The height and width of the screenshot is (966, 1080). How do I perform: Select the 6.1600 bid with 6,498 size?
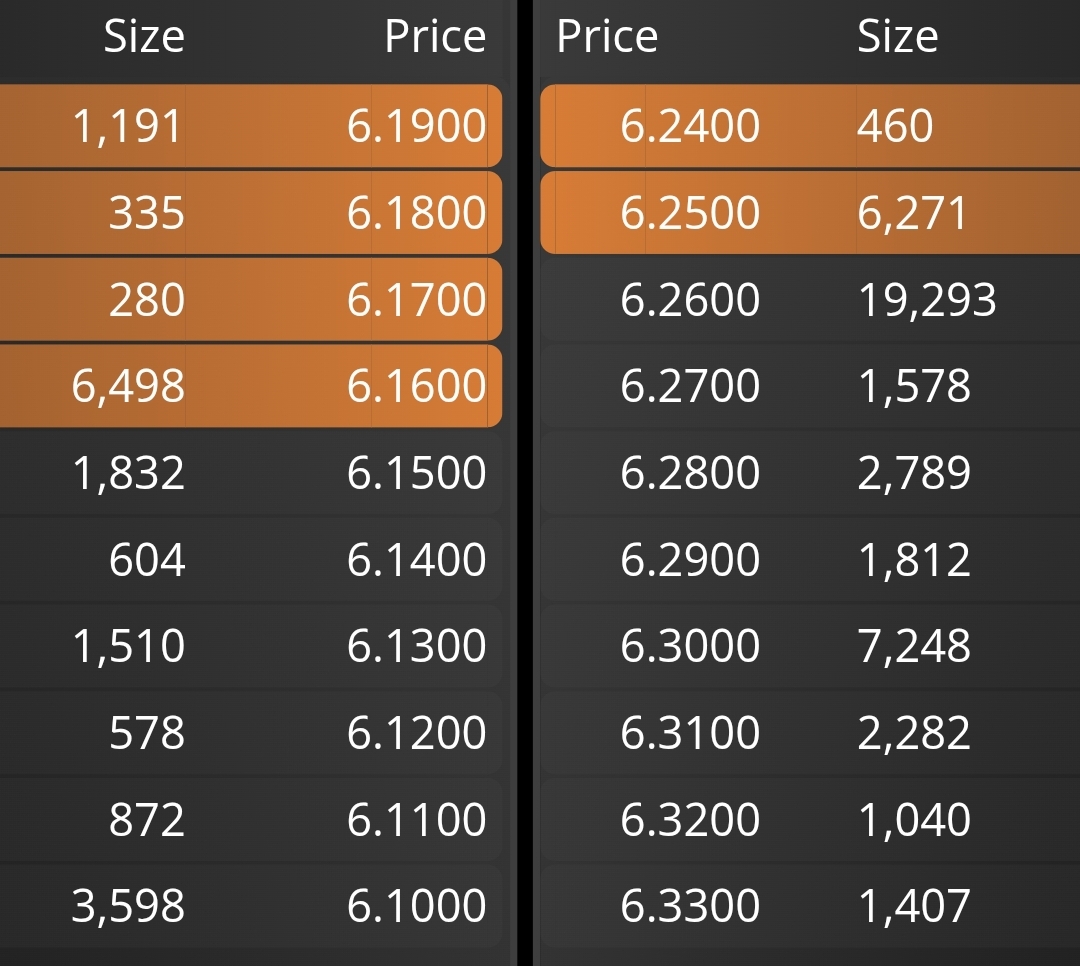(251, 385)
